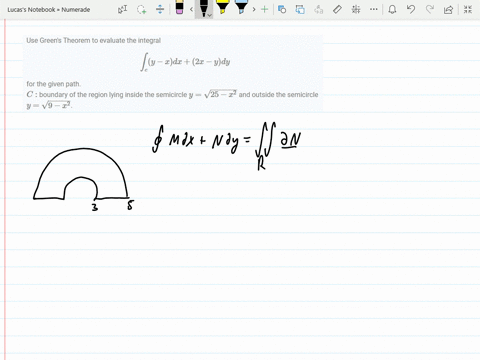The image size is (480, 360).
Task: Click the Lucas's Notebook » Numerade title
Action: point(49,10)
